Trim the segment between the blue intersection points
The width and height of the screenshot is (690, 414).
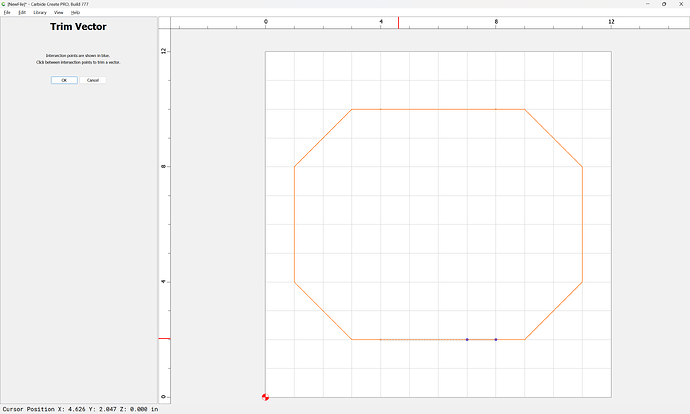coord(481,340)
